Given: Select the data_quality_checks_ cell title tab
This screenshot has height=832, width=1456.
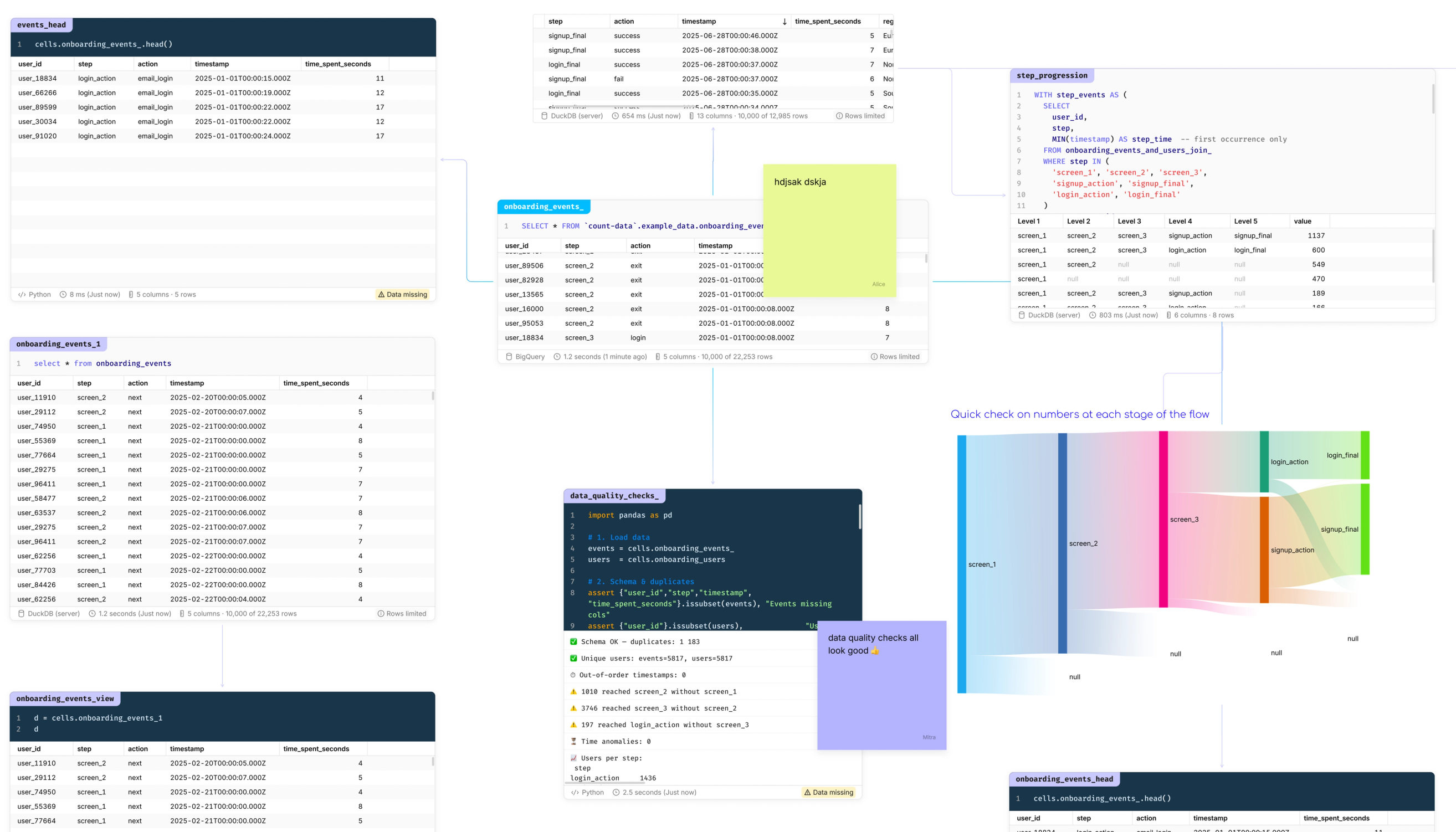Looking at the screenshot, I should (614, 496).
